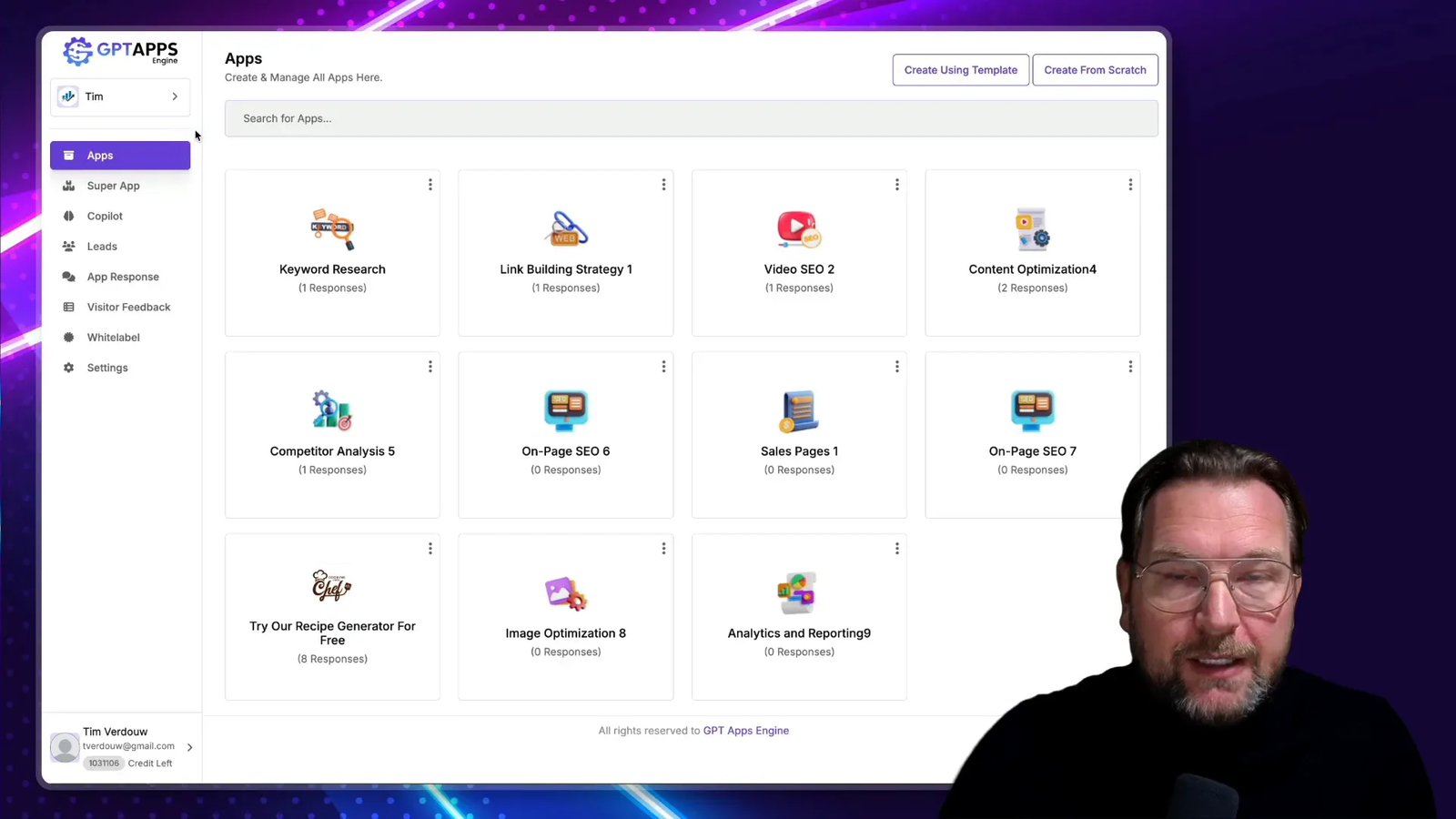Screen dimensions: 1456x819
Task: Open Competitor Analysis 5 three-dot menu
Action: [430, 367]
